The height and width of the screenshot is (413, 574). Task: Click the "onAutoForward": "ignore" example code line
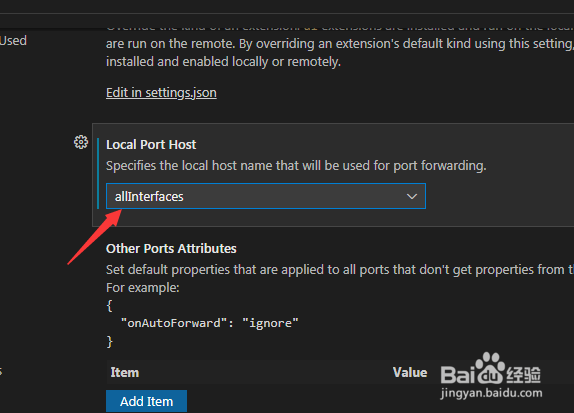[209, 323]
